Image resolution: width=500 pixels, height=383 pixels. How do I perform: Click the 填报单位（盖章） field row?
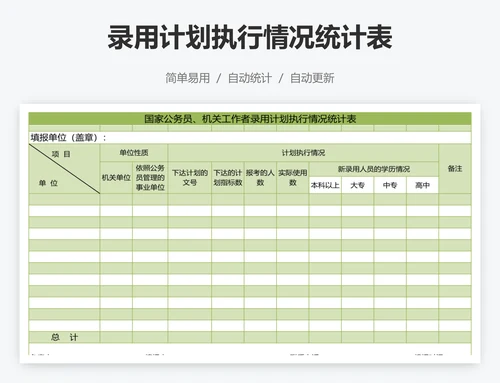pyautogui.click(x=250, y=137)
